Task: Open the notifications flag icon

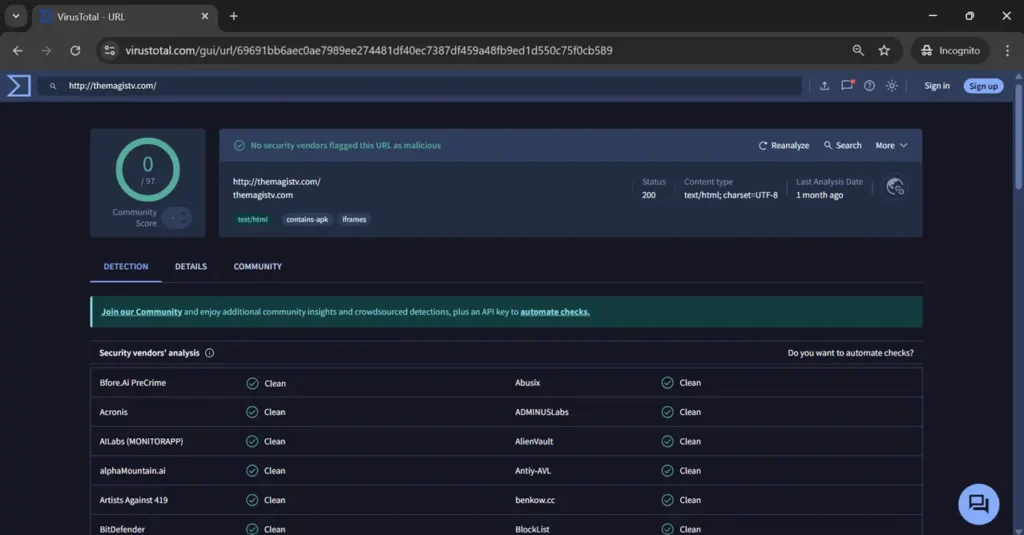Action: click(847, 86)
